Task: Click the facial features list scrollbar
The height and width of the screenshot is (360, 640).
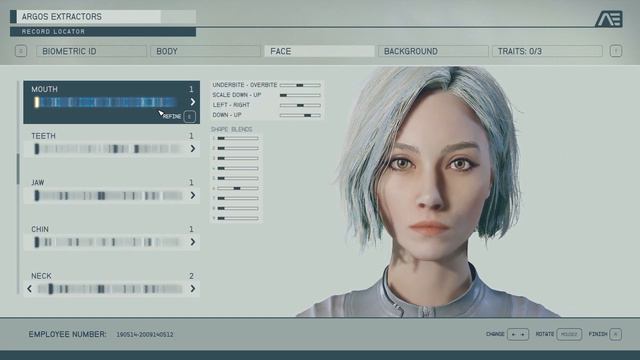Action: point(18,168)
